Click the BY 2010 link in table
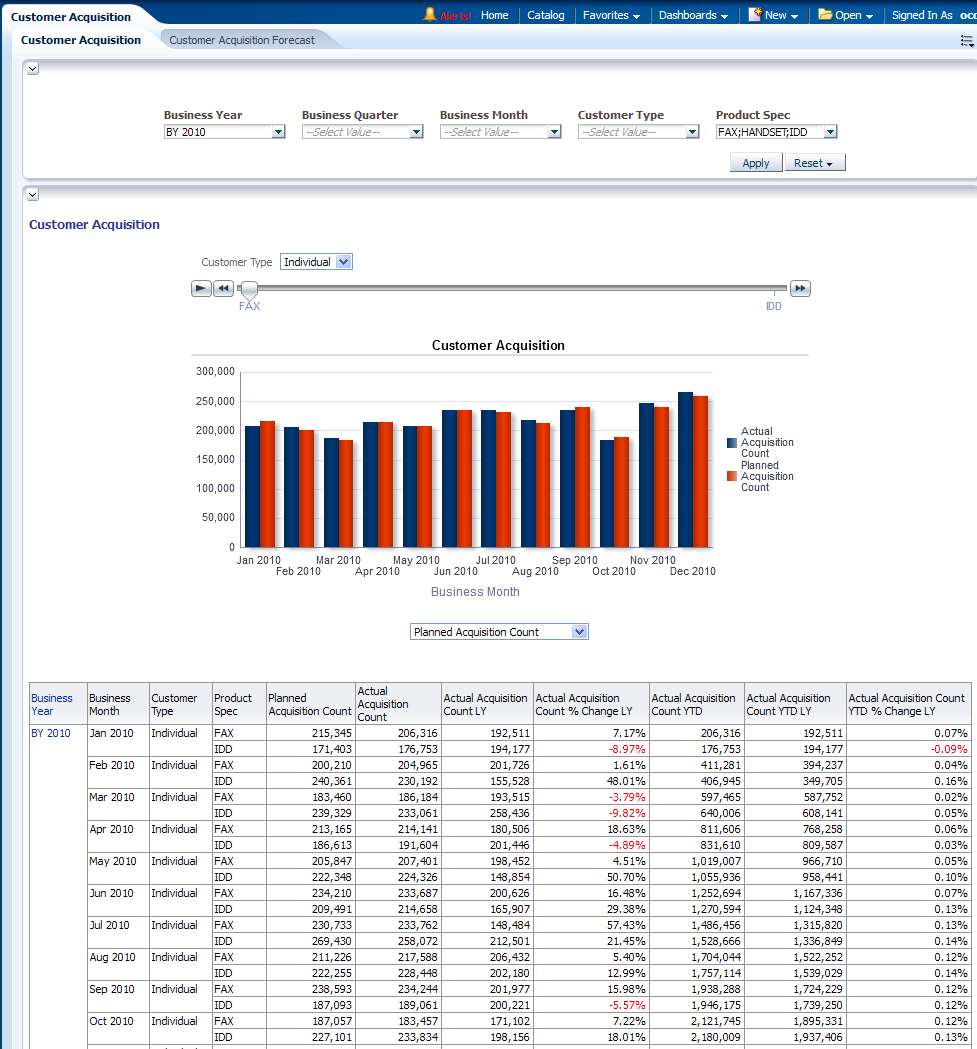The image size is (977, 1049). pos(50,733)
